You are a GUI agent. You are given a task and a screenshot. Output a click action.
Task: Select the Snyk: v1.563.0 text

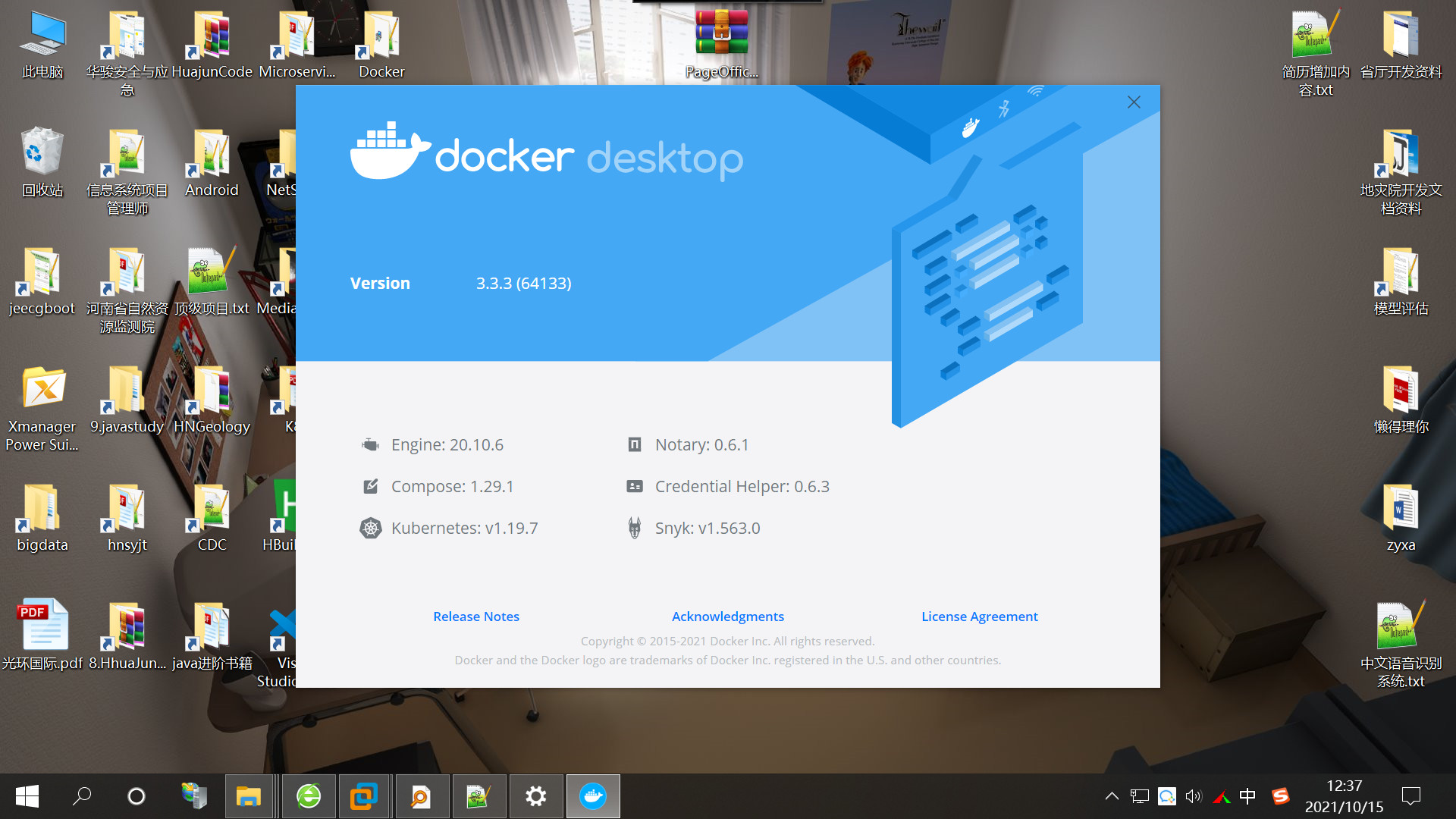708,528
